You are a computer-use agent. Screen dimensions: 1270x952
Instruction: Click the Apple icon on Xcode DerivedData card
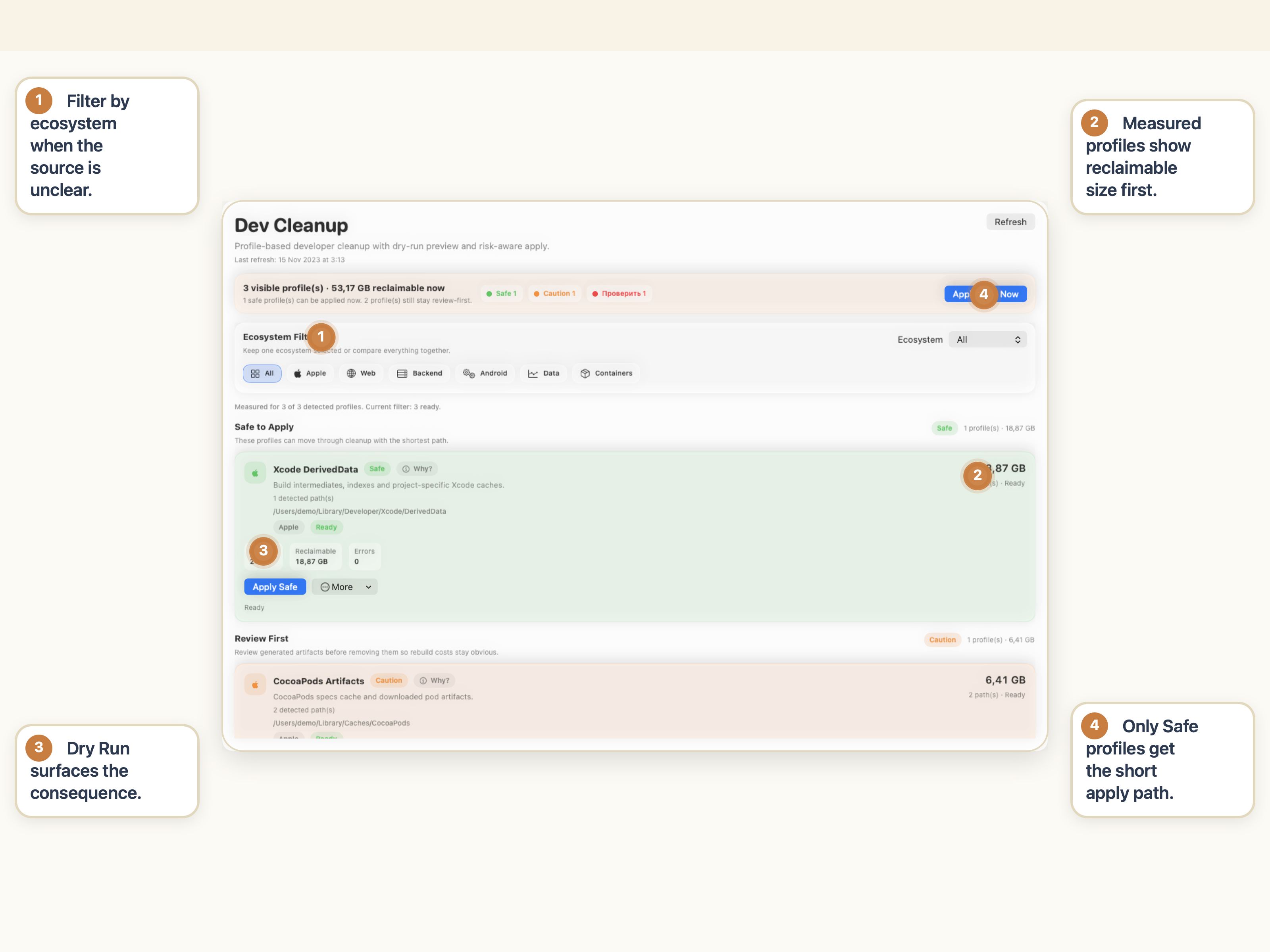(x=255, y=472)
